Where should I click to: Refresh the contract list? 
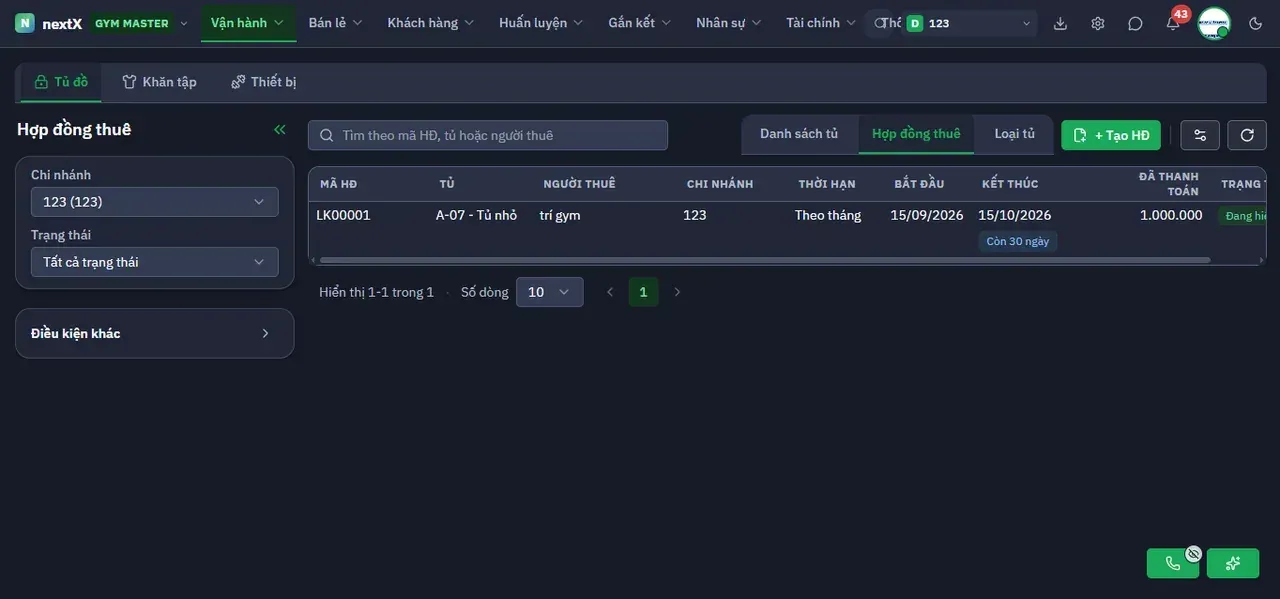point(1247,135)
